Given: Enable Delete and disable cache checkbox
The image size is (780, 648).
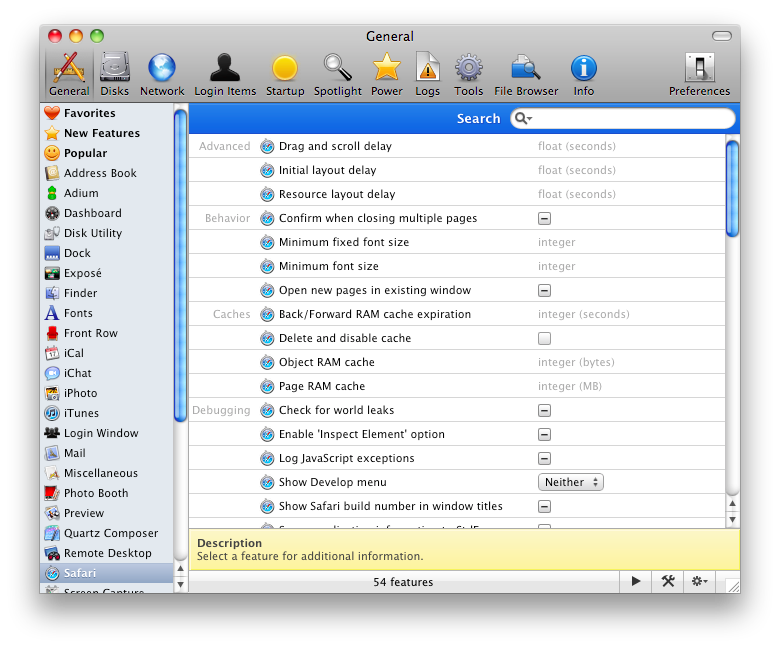Looking at the screenshot, I should pos(544,339).
